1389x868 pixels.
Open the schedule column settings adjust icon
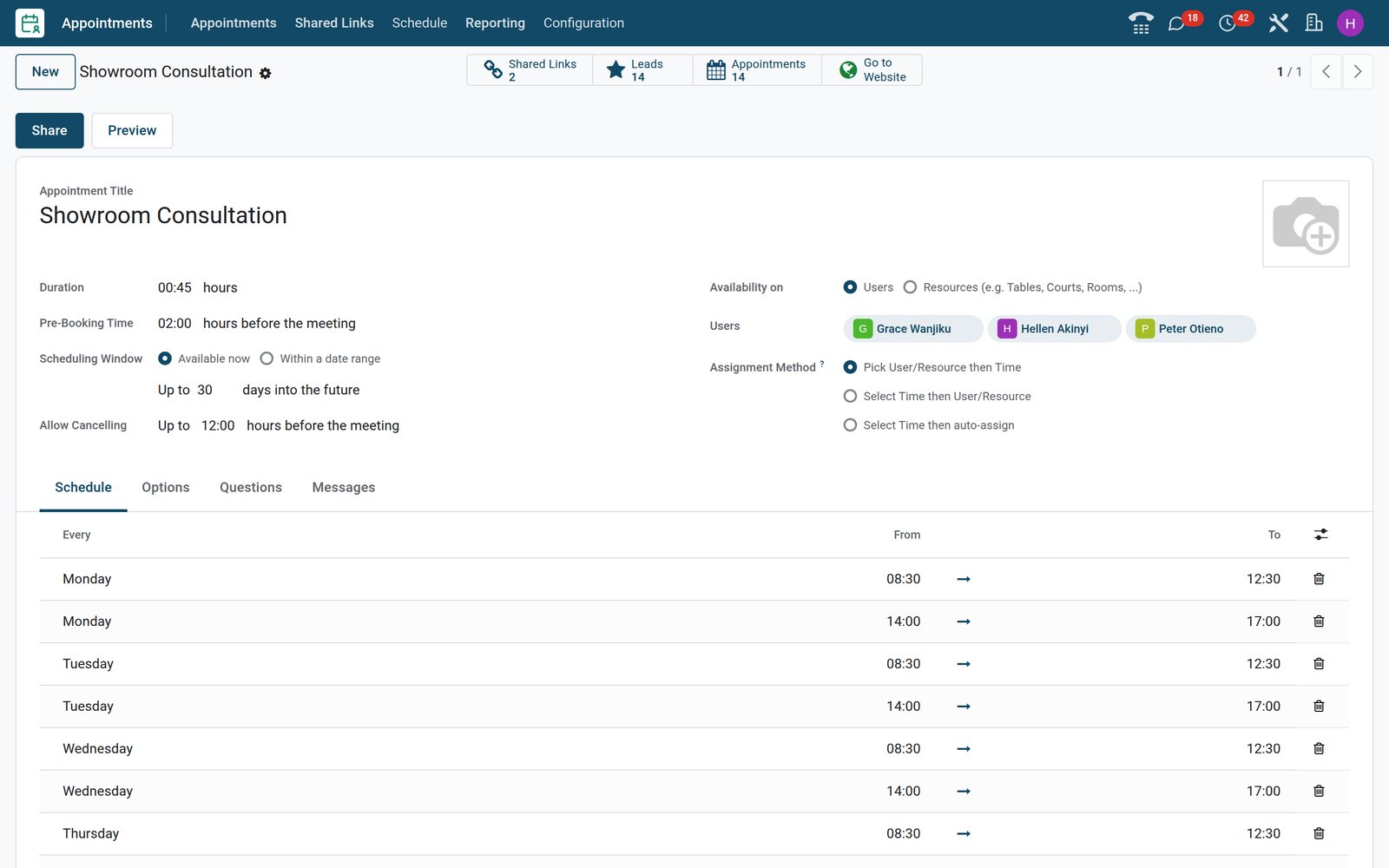(x=1320, y=535)
